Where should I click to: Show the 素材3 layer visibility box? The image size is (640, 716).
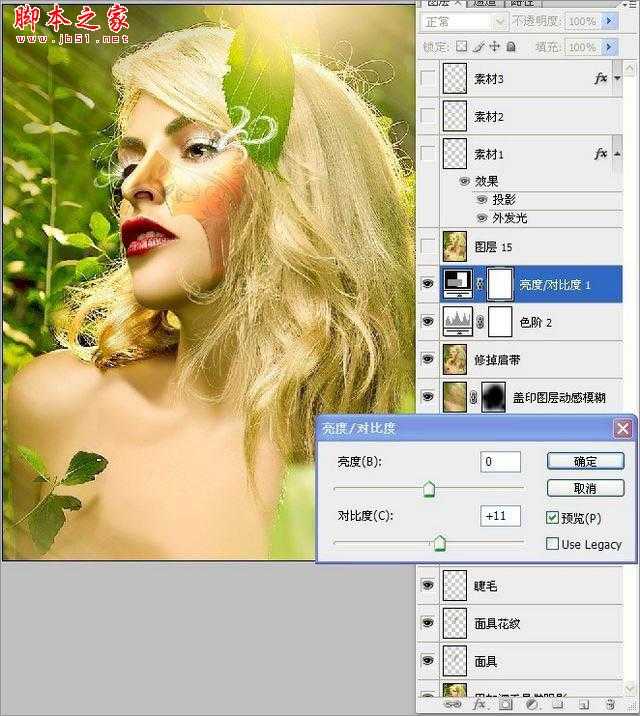(428, 79)
